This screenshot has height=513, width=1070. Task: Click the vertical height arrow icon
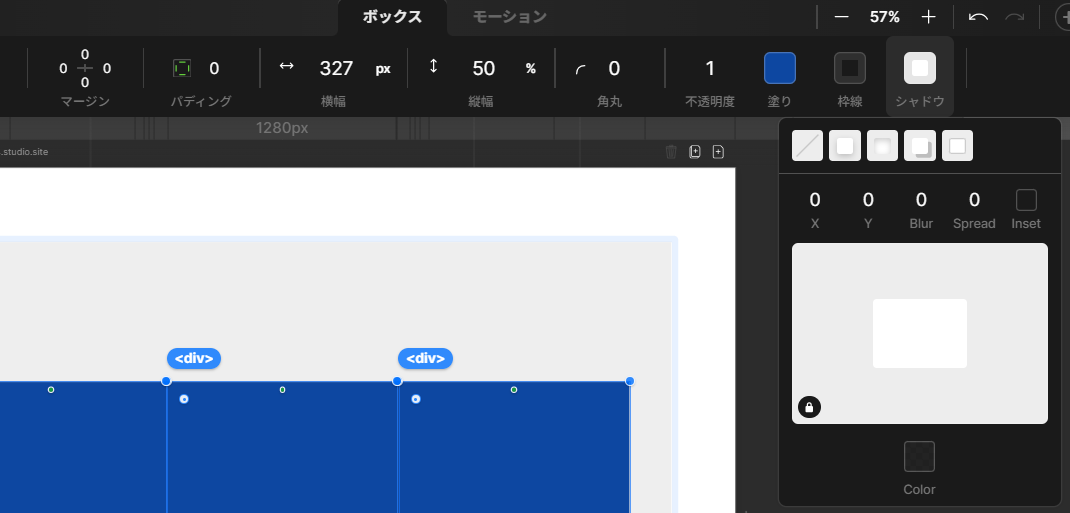click(433, 66)
